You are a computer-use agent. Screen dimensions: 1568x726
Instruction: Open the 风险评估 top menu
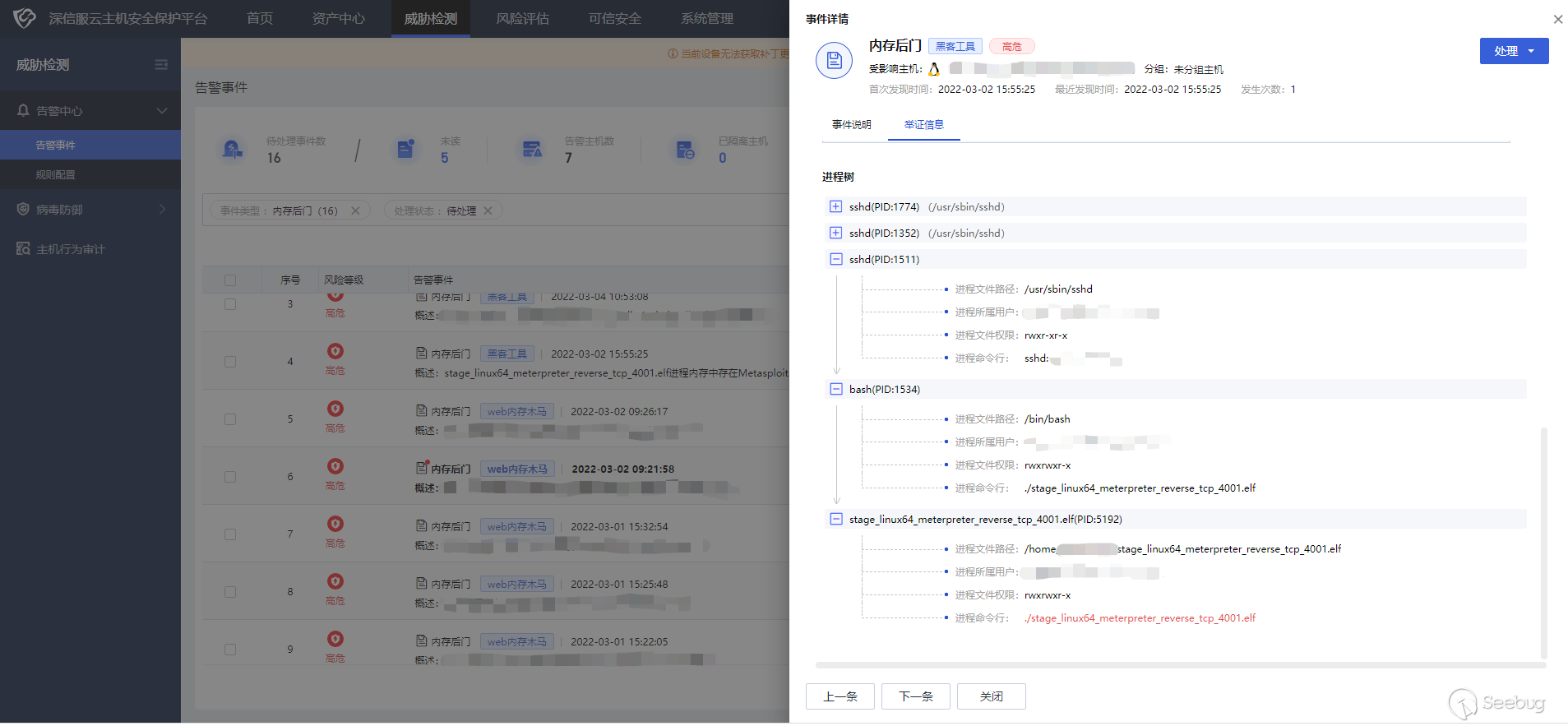(x=522, y=19)
